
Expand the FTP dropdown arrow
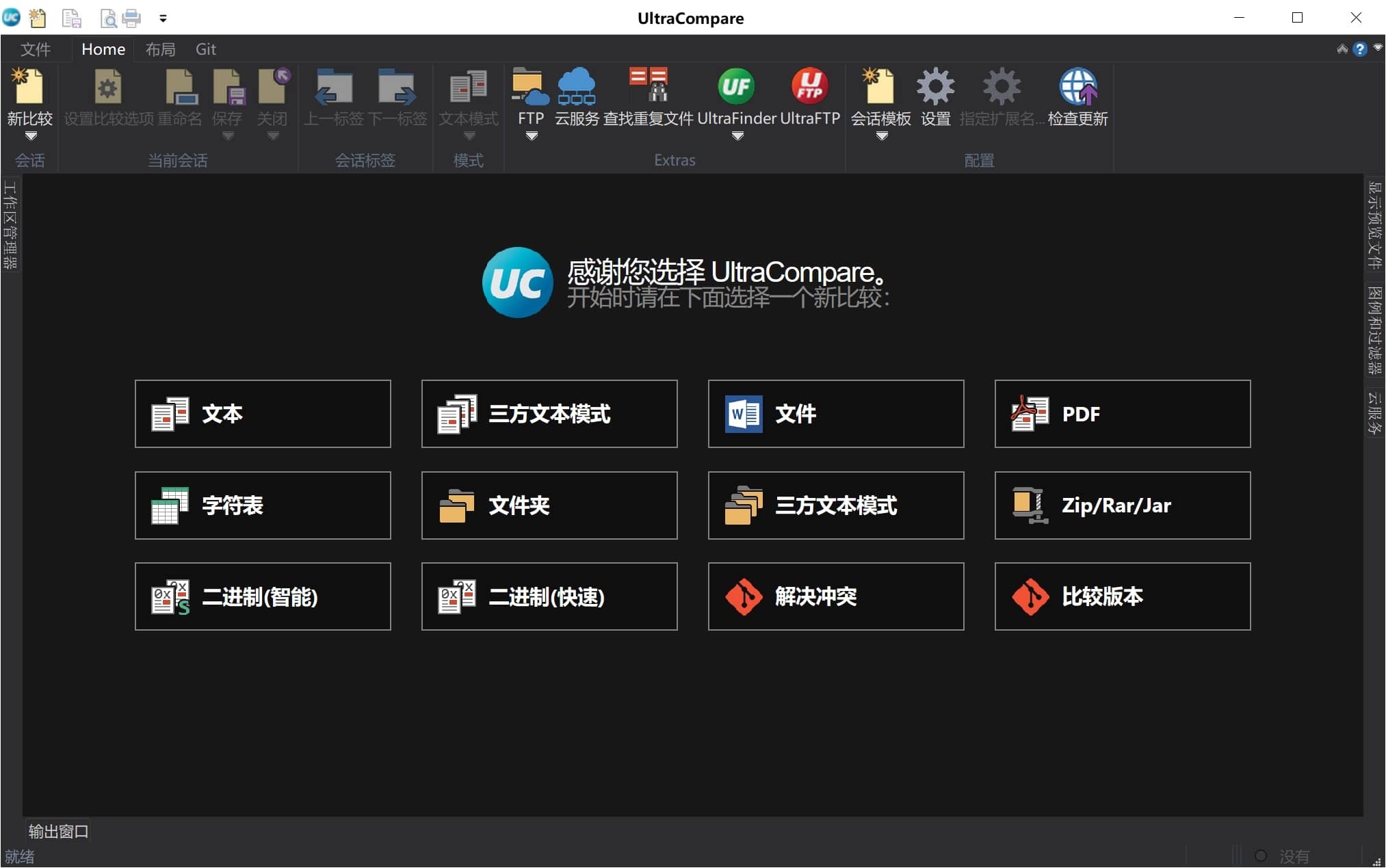tap(532, 136)
